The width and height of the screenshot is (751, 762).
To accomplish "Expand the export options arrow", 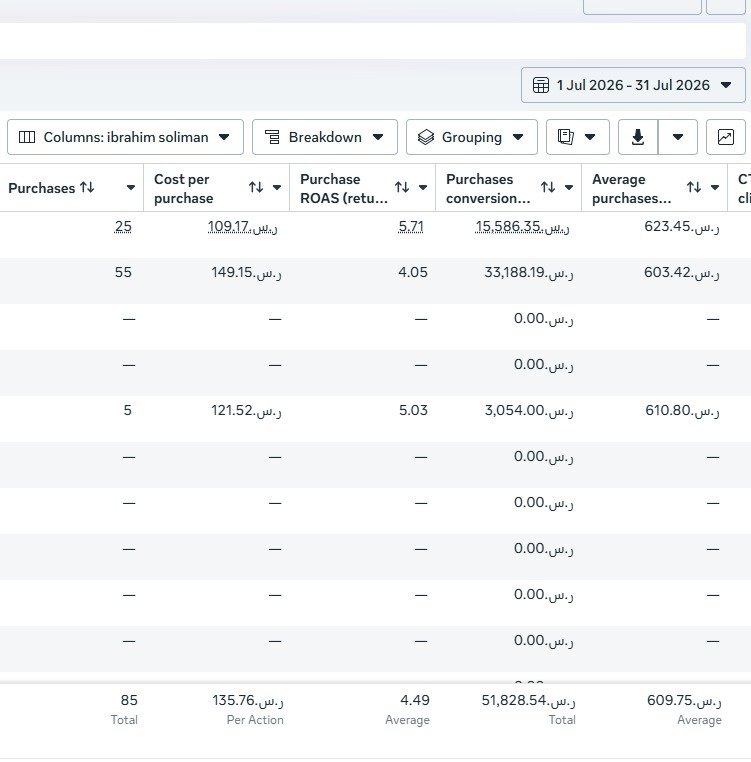I will (678, 137).
